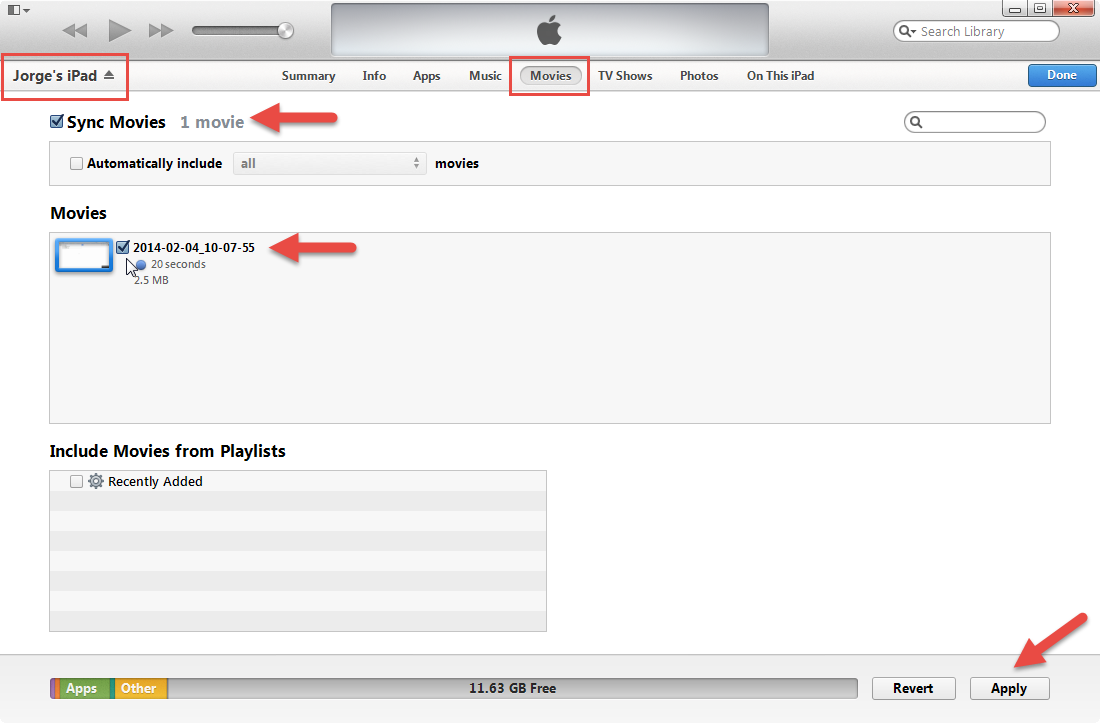
Task: Click the Apps storage segment
Action: pyautogui.click(x=82, y=688)
